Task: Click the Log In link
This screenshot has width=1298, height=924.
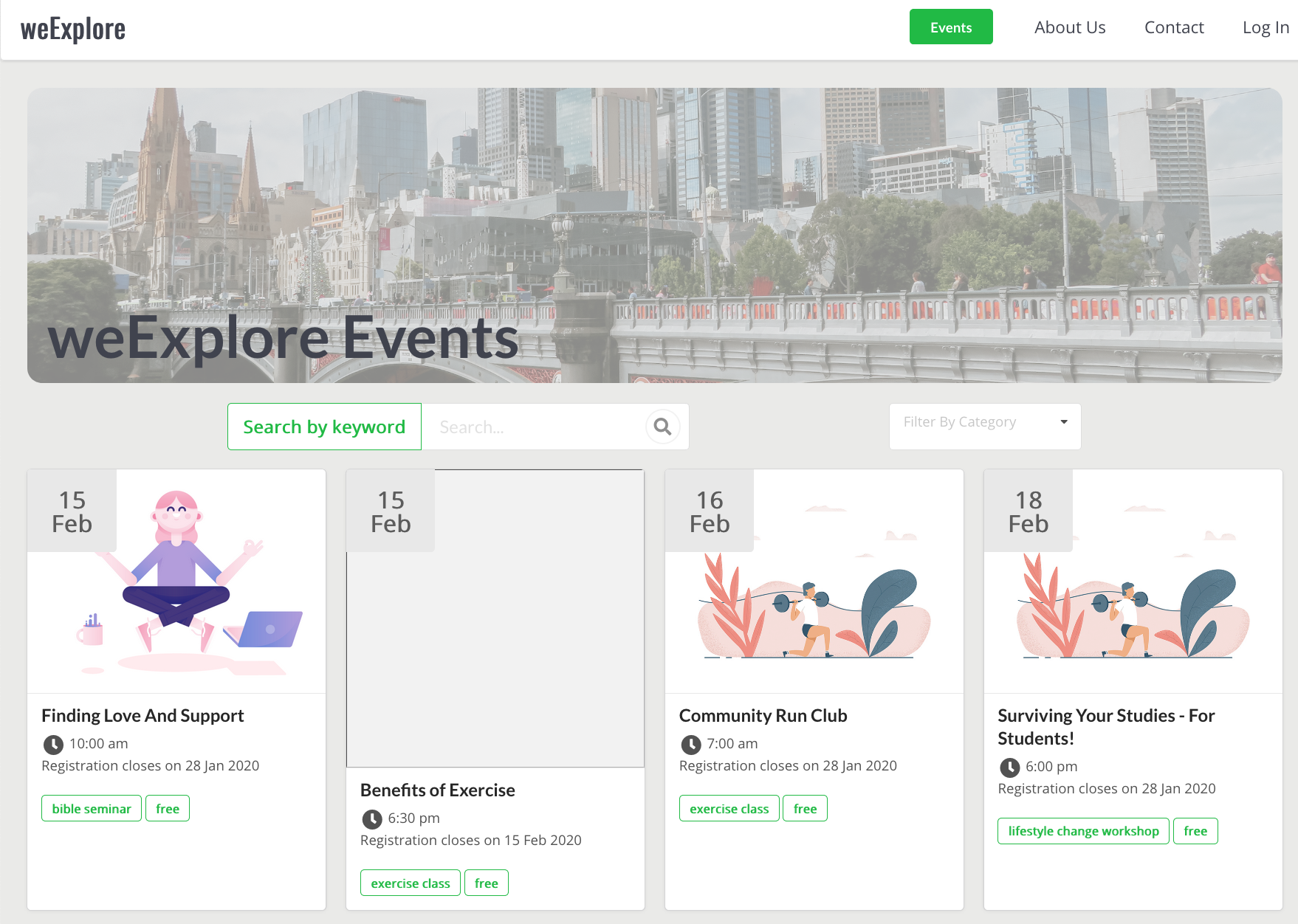Action: coord(1265,27)
